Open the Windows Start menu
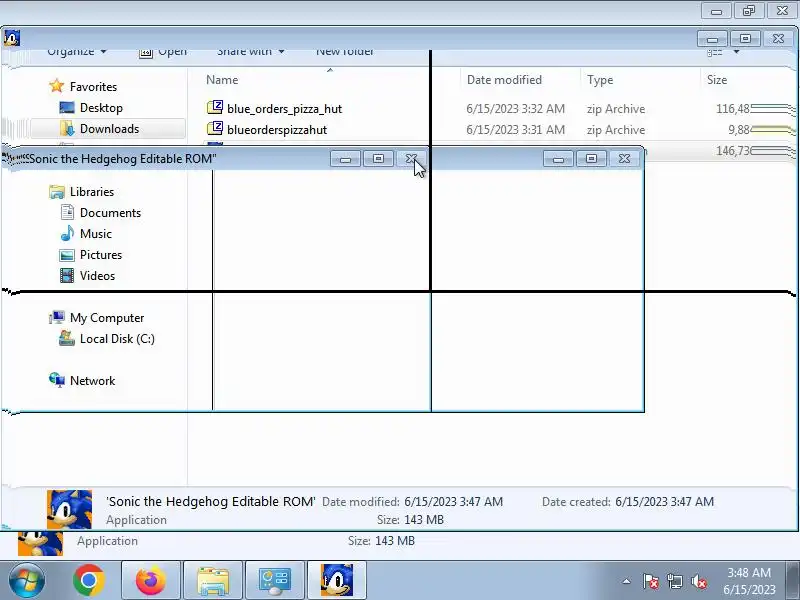Screen dimensions: 800x600 click(x=27, y=580)
